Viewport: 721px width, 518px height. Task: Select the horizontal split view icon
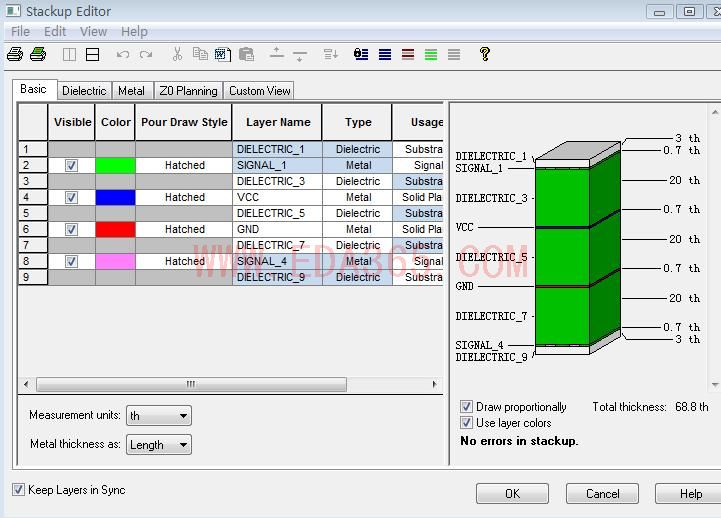pos(92,55)
